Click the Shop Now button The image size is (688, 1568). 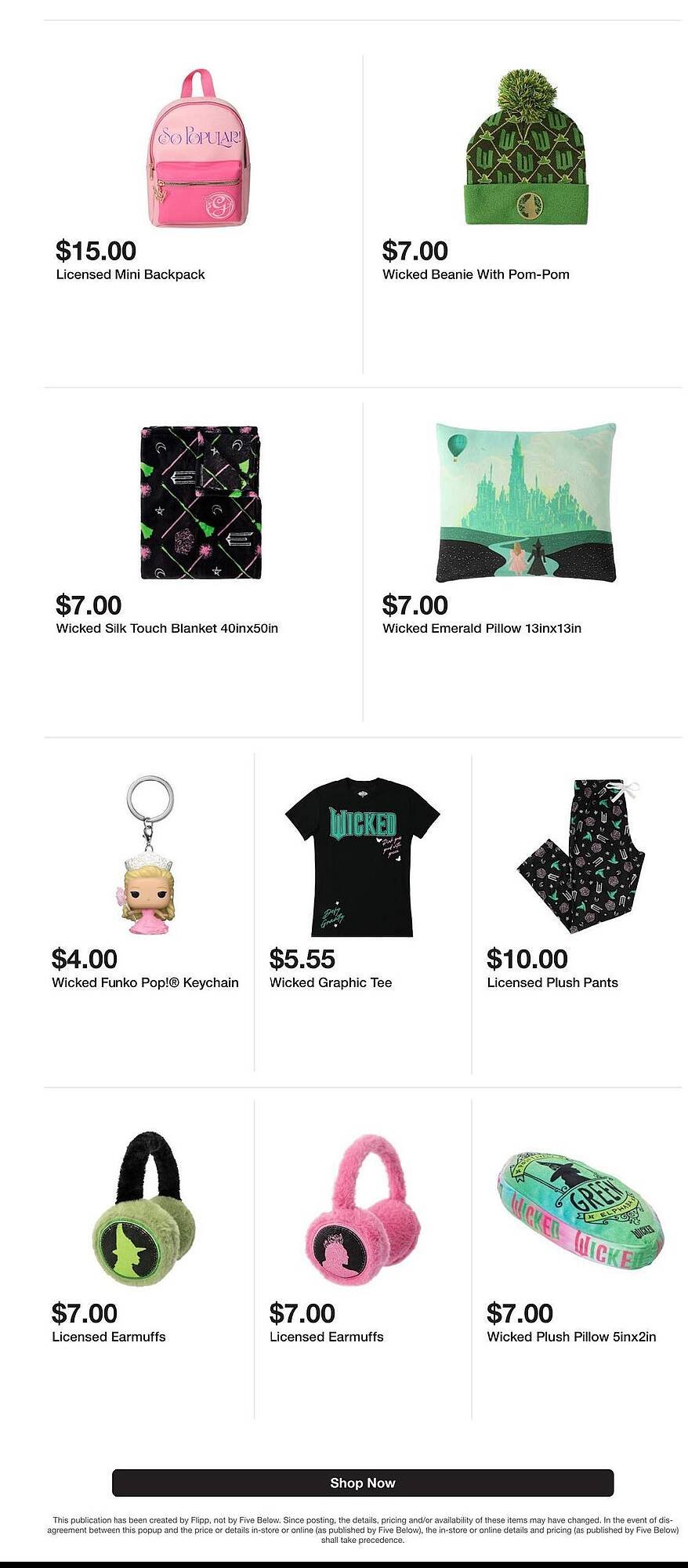tap(363, 1483)
